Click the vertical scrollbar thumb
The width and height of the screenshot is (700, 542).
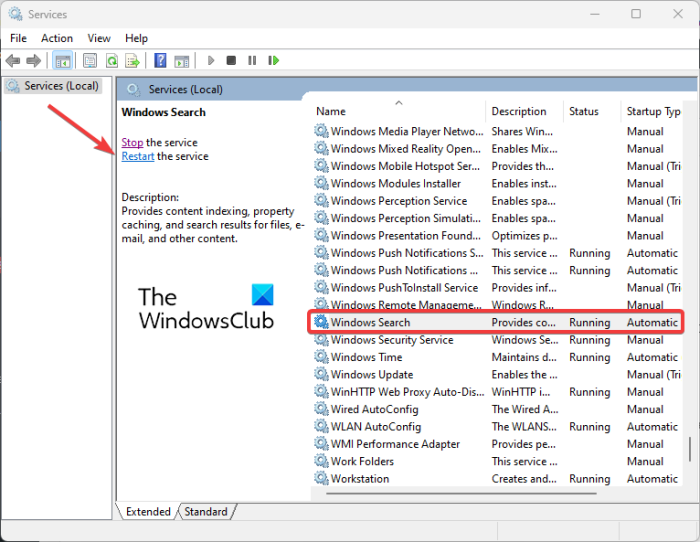[690, 449]
